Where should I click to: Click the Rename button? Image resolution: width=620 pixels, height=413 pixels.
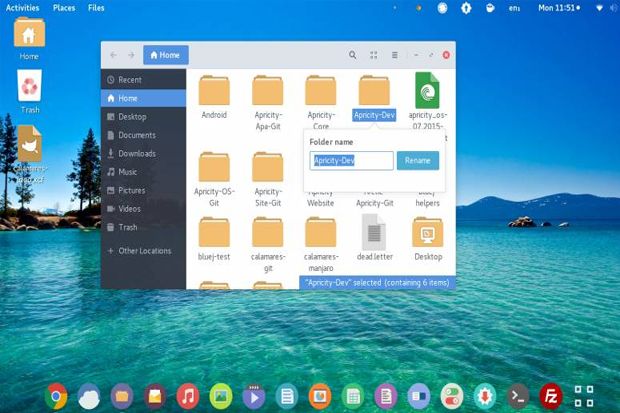tap(418, 161)
